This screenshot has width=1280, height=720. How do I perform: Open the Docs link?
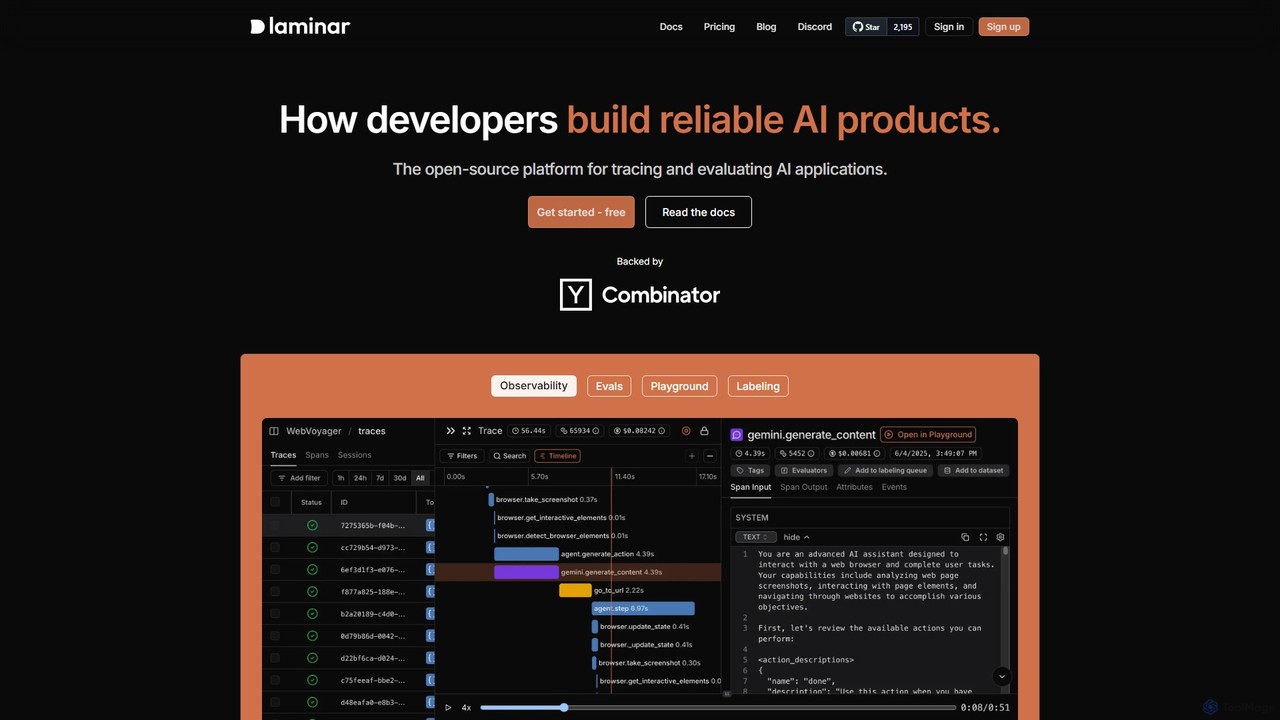pos(671,27)
